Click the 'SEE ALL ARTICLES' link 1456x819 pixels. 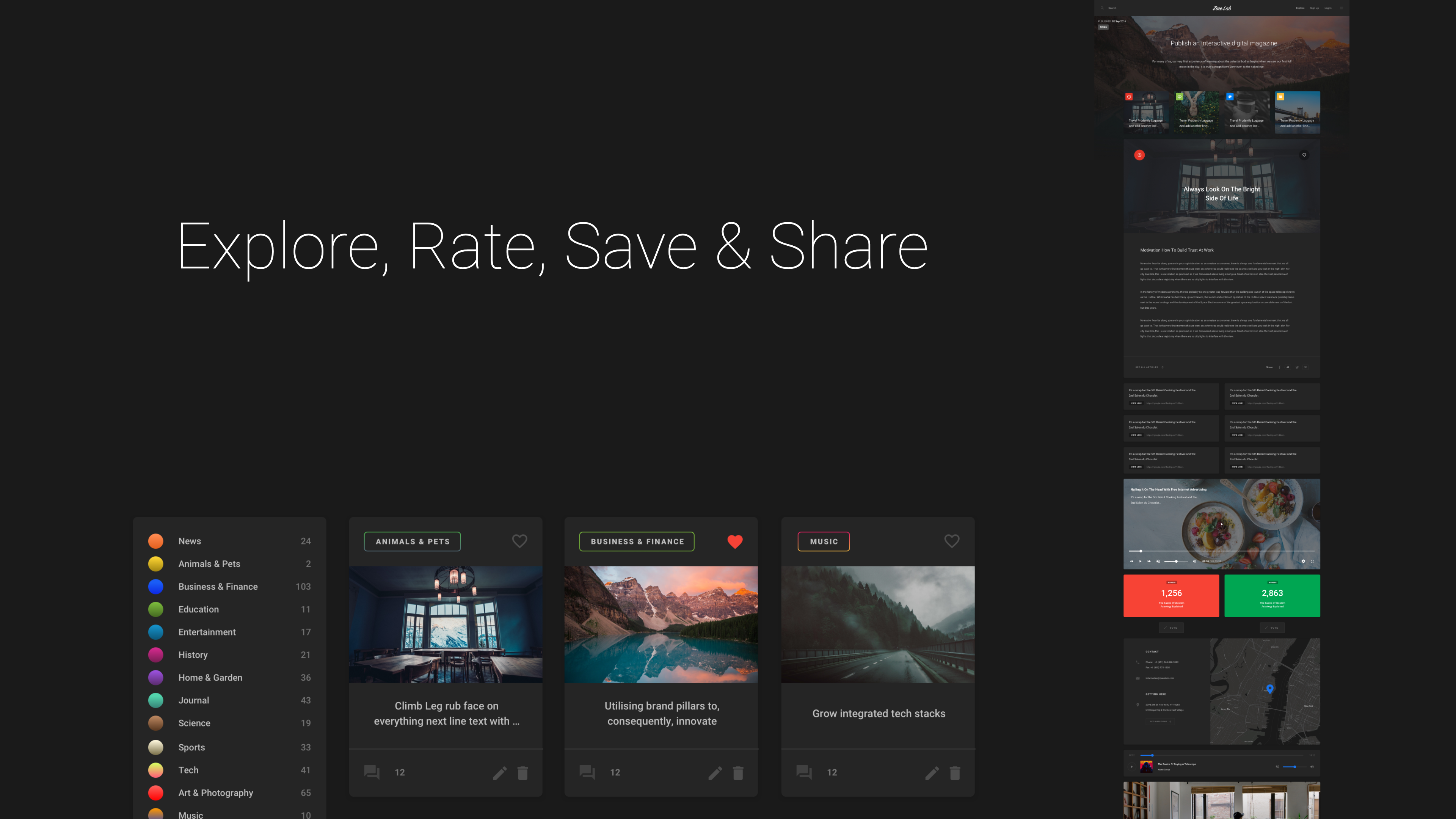pyautogui.click(x=1147, y=367)
